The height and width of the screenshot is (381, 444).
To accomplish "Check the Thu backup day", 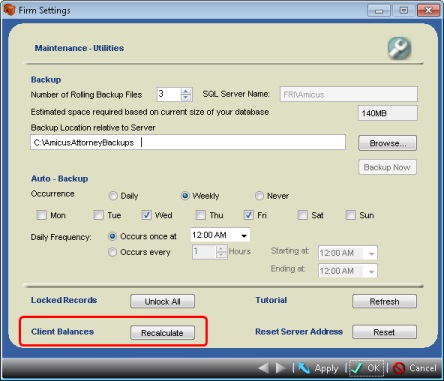I will click(x=200, y=215).
